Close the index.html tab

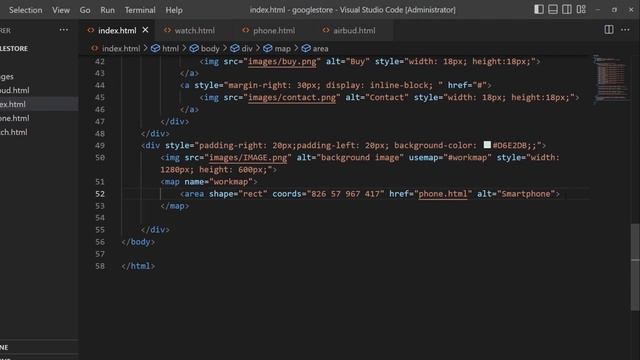tap(145, 30)
